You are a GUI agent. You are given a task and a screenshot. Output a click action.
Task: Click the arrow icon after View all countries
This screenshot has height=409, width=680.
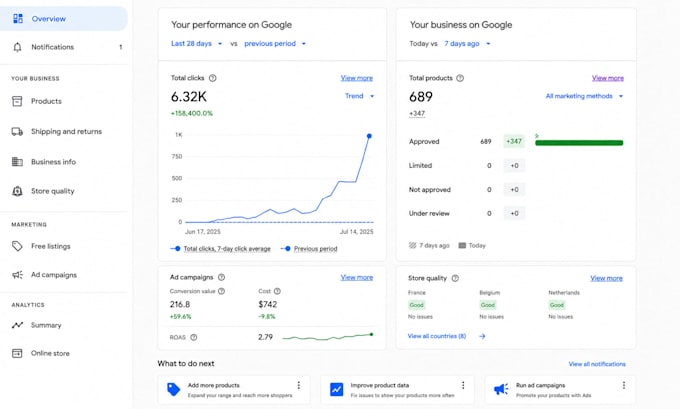[482, 336]
